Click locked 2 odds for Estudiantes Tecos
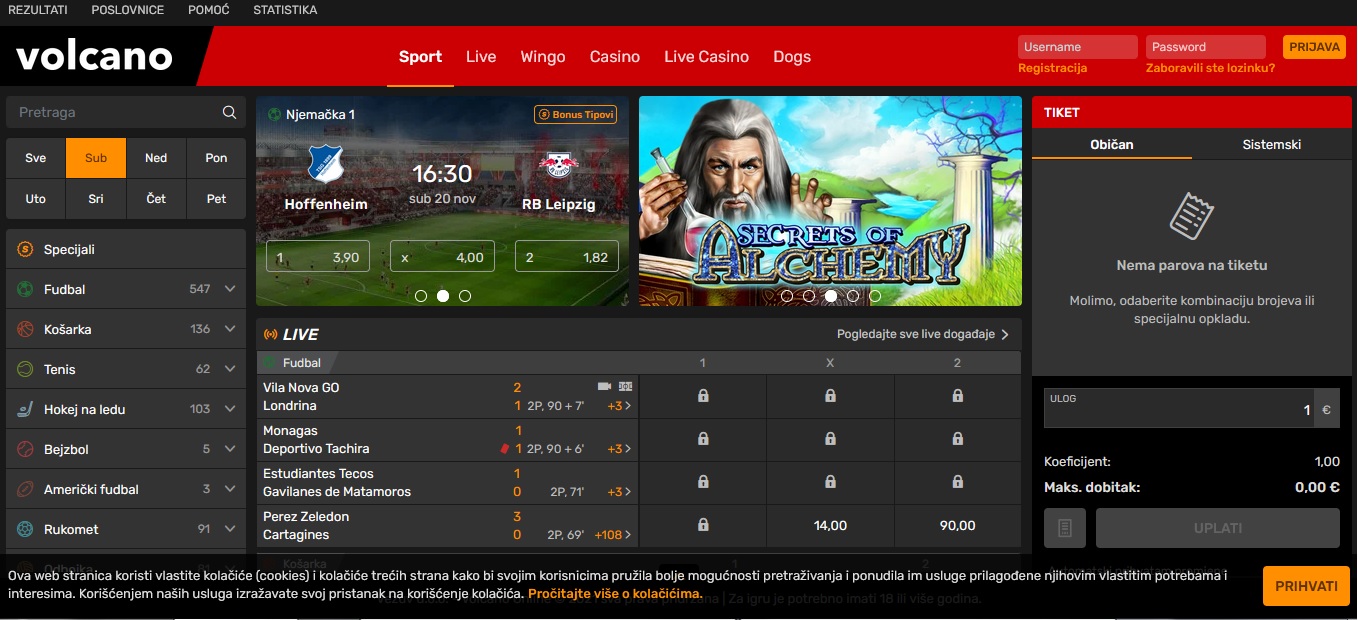 [x=957, y=482]
